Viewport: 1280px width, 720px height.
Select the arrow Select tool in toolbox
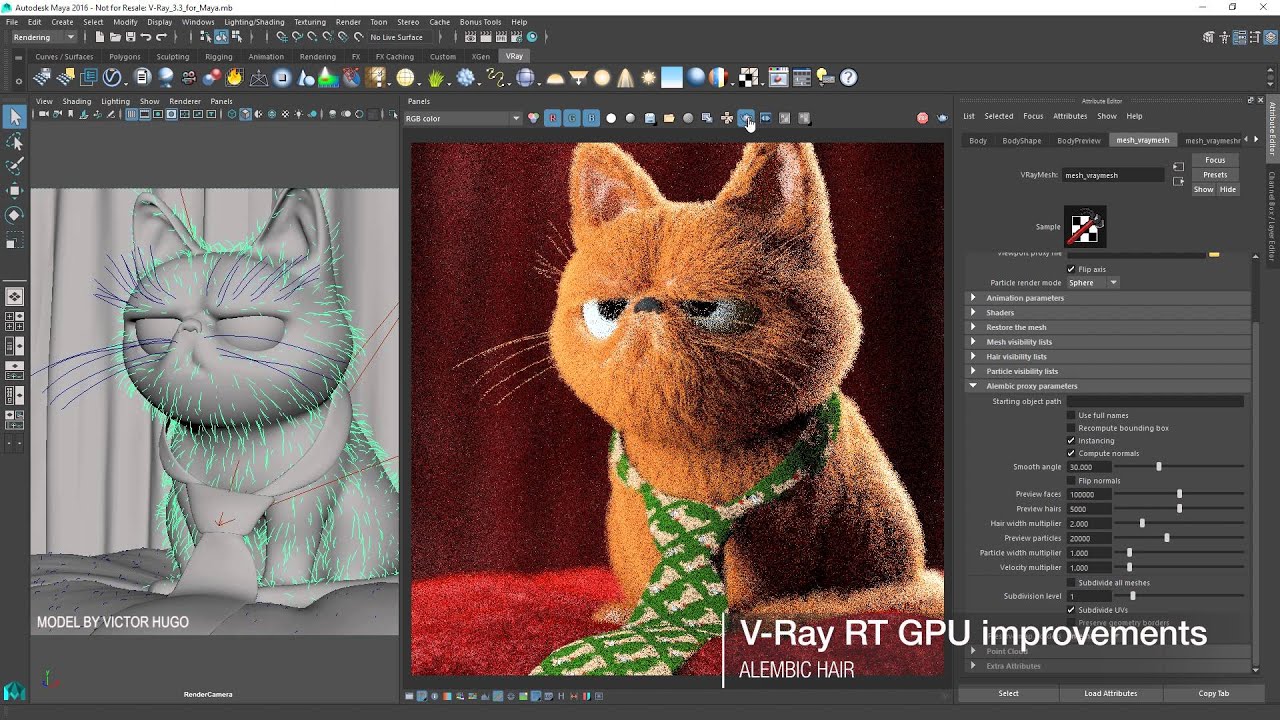point(14,118)
